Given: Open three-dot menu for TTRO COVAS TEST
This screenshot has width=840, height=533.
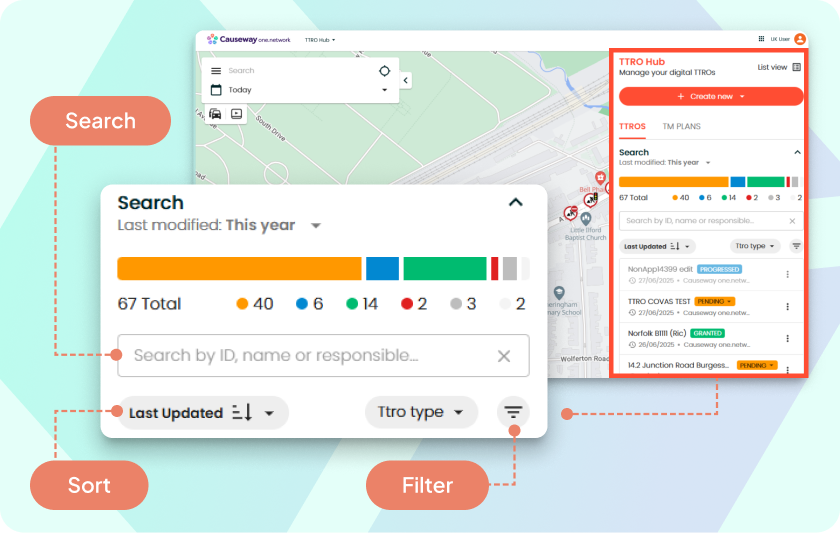Looking at the screenshot, I should tap(788, 306).
